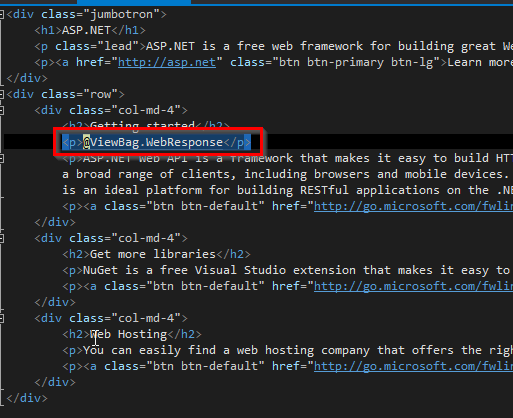Collapse the jumbotron div outline marker

(2, 14)
